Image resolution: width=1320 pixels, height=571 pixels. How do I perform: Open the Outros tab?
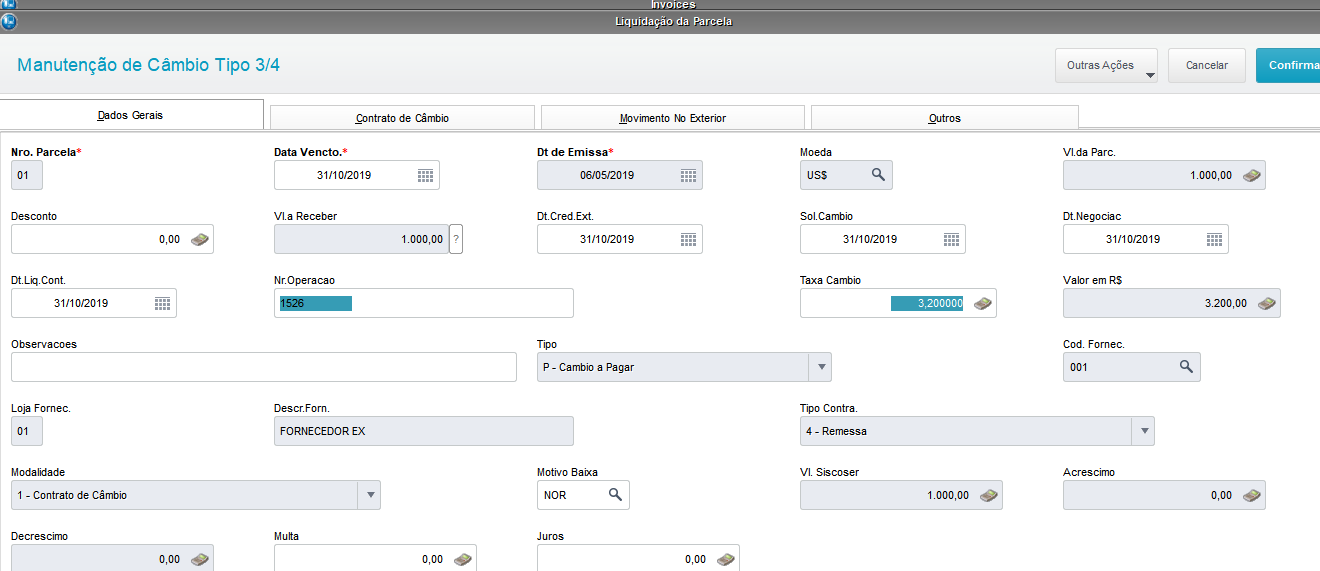pyautogui.click(x=945, y=118)
